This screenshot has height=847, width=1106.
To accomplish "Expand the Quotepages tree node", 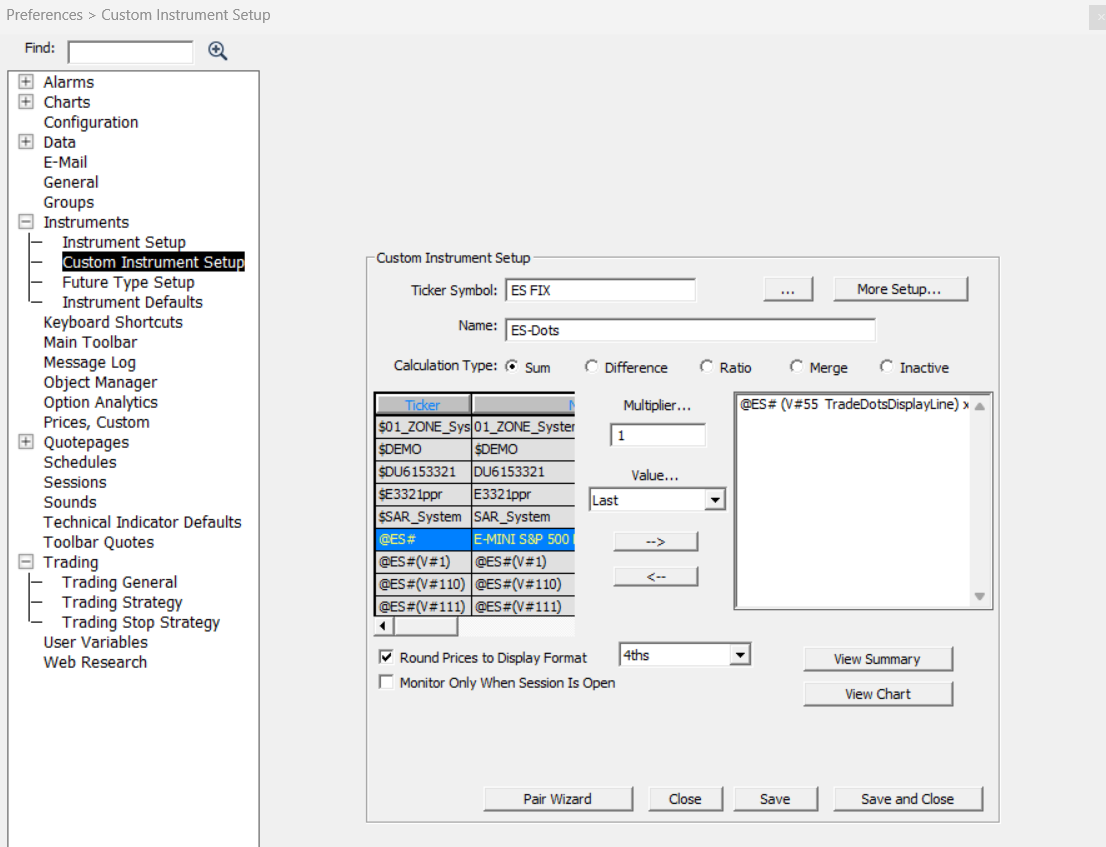I will pos(26,442).
